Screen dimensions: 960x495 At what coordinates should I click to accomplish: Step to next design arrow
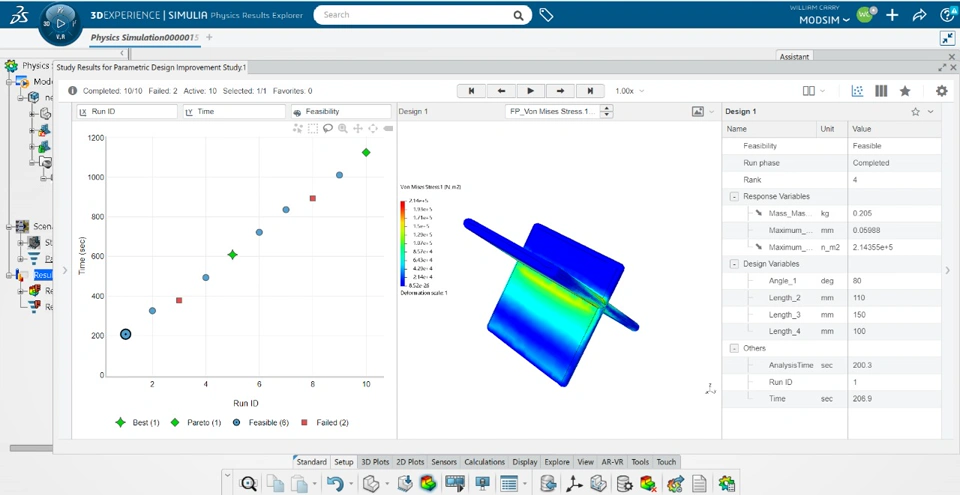click(560, 91)
